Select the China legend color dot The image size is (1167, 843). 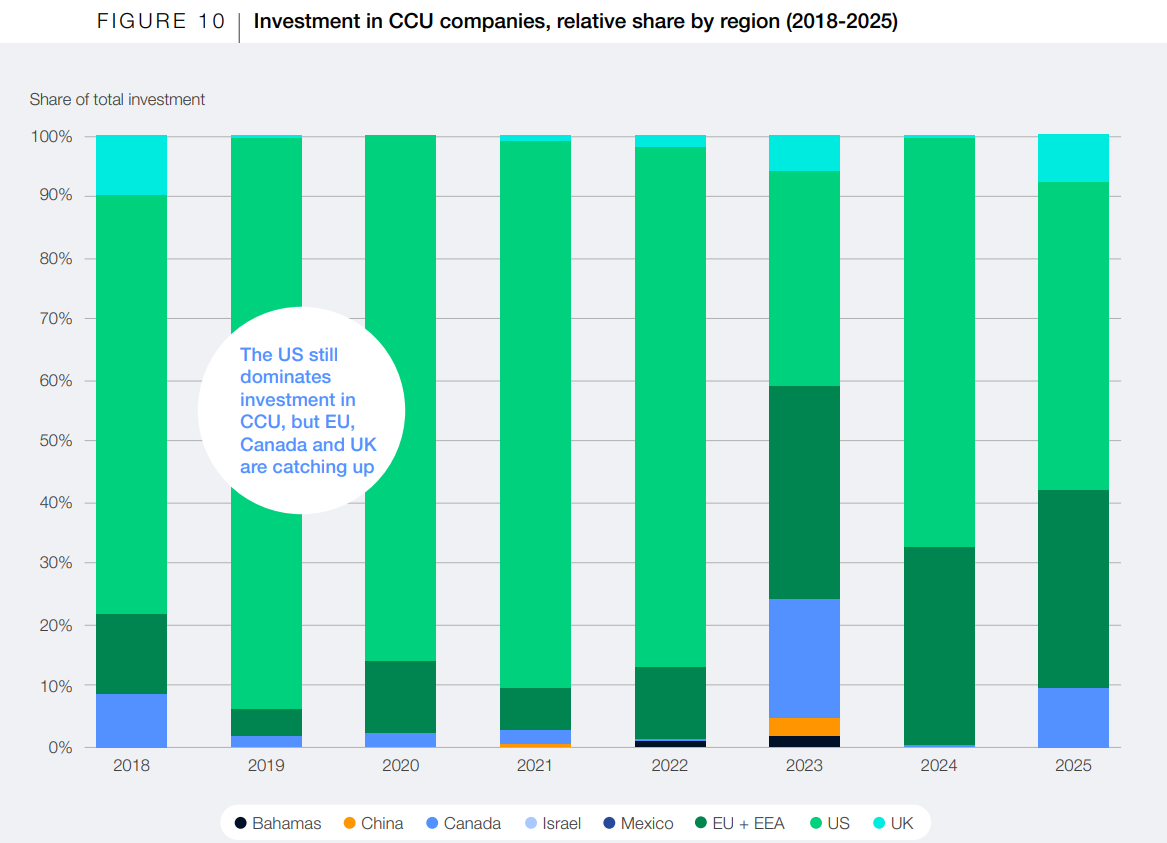click(x=350, y=823)
